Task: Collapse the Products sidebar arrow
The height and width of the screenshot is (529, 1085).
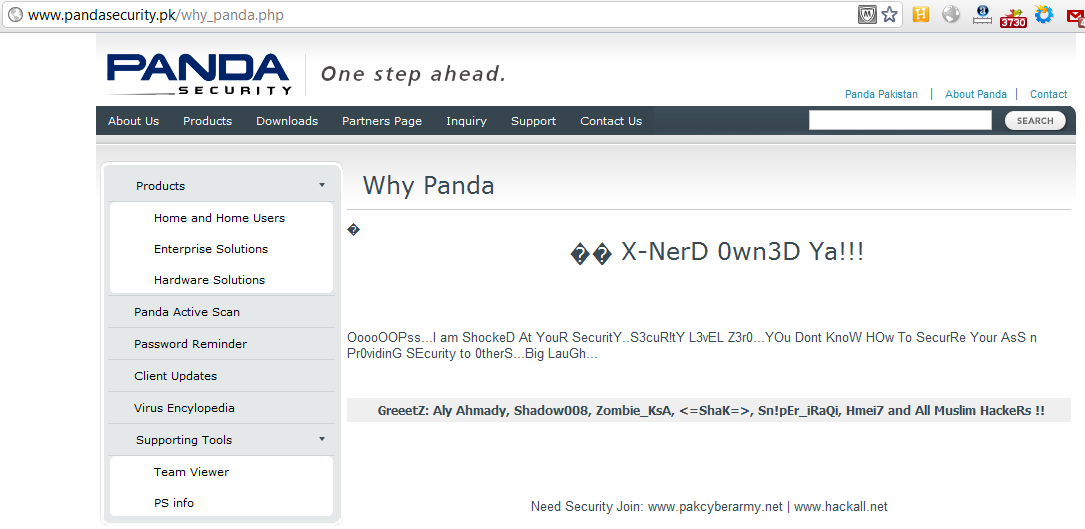Action: coord(322,185)
